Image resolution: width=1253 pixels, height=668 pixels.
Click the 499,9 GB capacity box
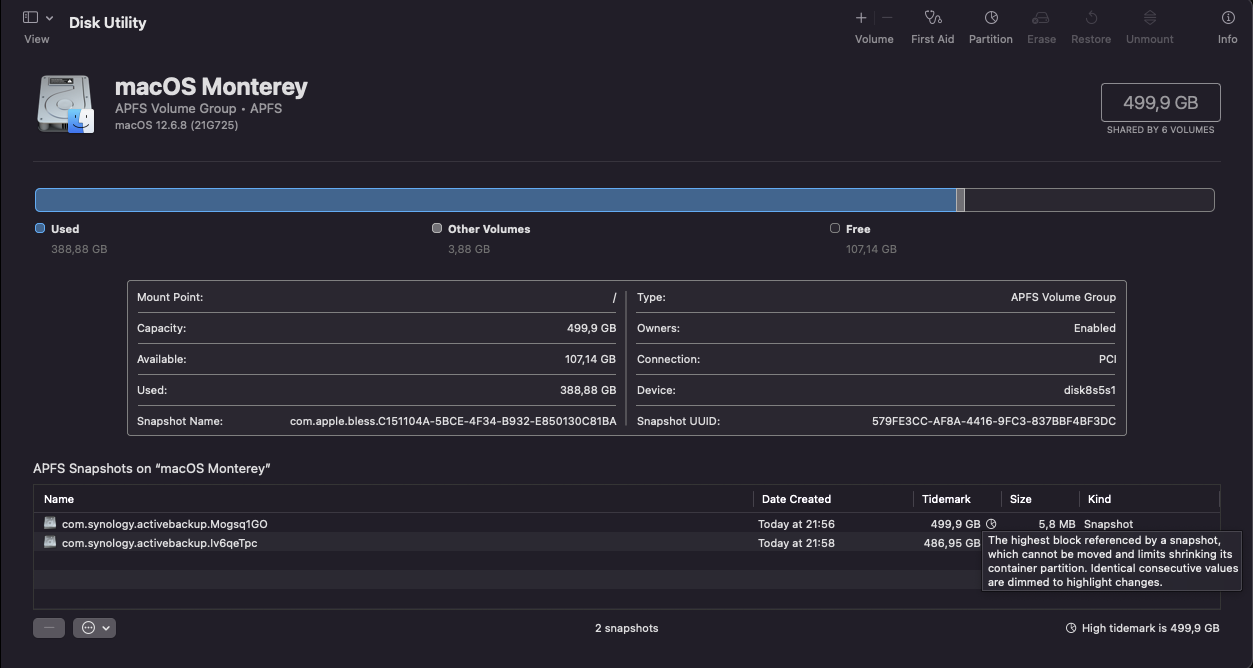[1160, 102]
